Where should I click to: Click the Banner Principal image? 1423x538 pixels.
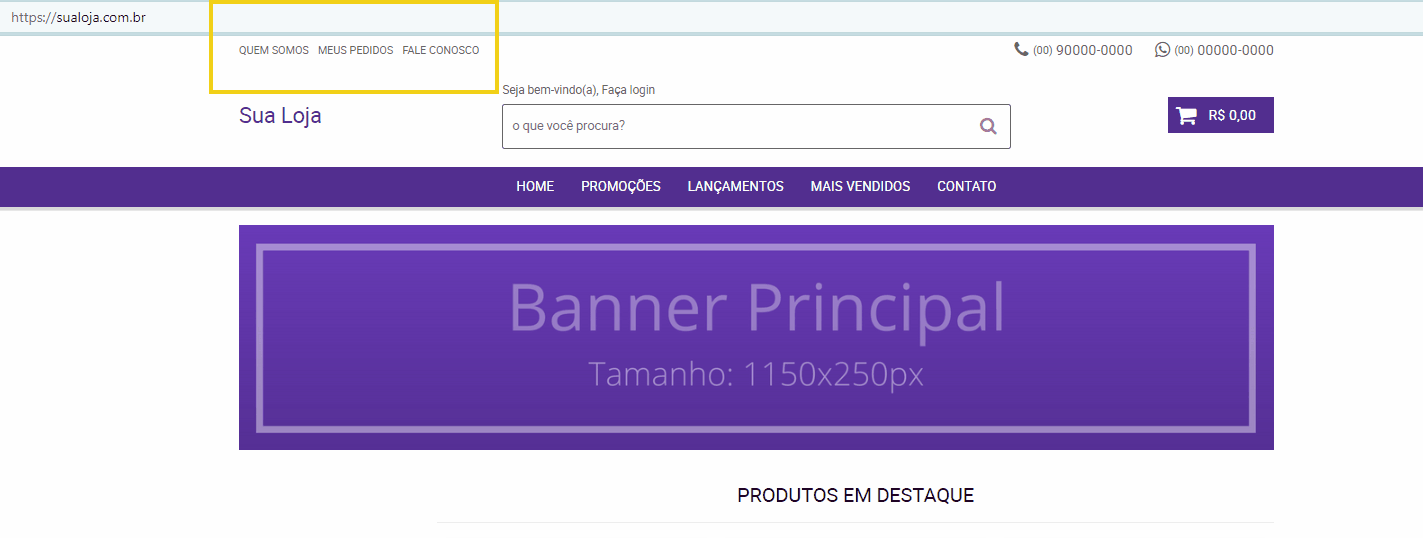pos(756,337)
